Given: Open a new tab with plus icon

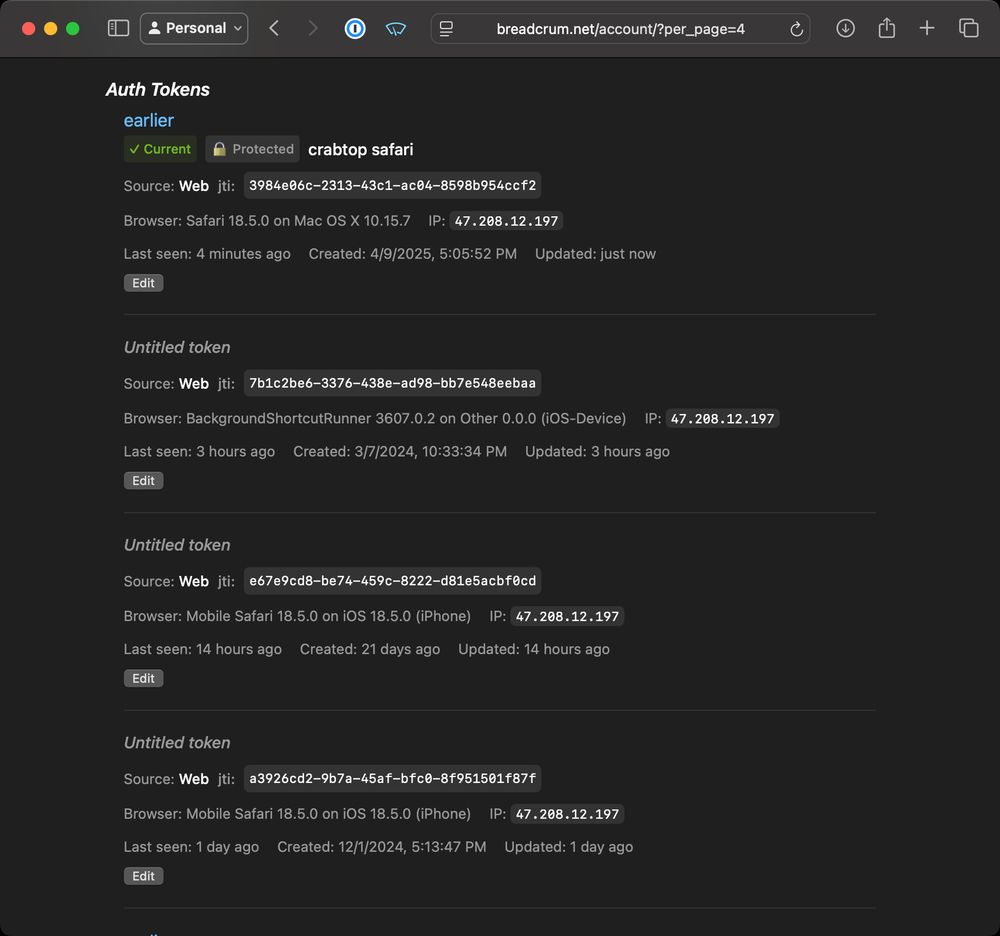Looking at the screenshot, I should click(927, 28).
